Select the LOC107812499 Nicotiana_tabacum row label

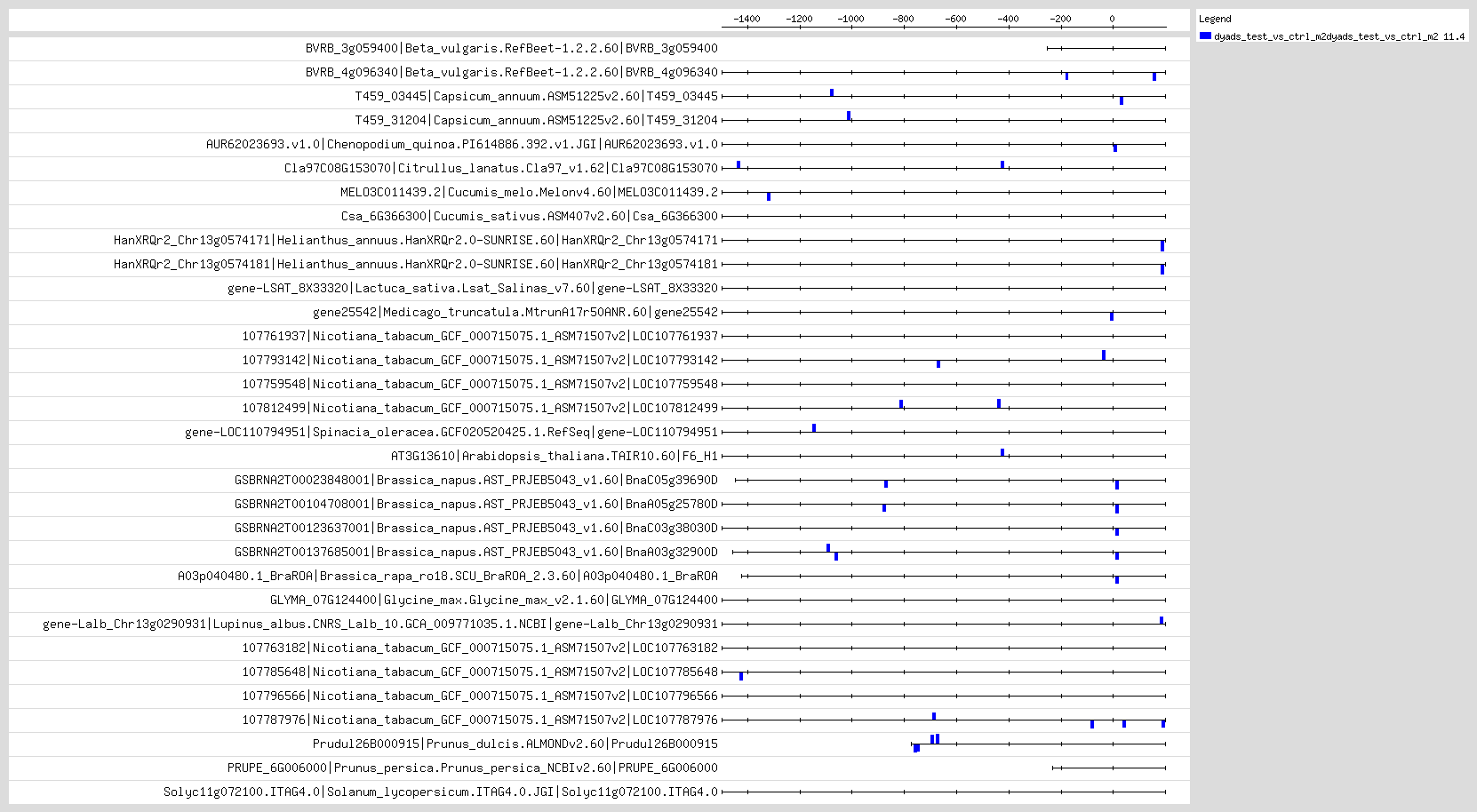480,408
